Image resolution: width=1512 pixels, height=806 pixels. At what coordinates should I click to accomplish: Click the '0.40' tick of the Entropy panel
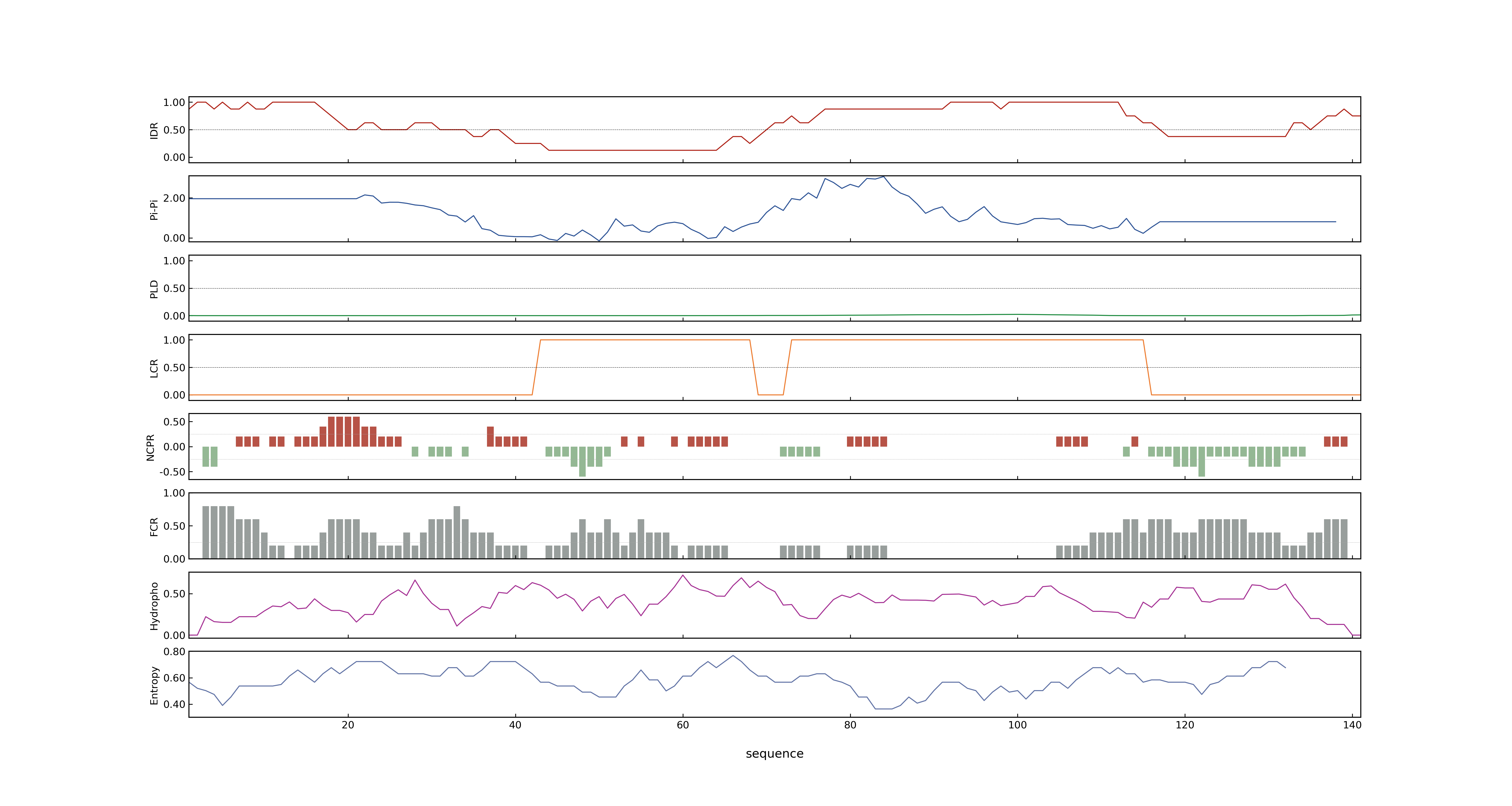pyautogui.click(x=174, y=704)
